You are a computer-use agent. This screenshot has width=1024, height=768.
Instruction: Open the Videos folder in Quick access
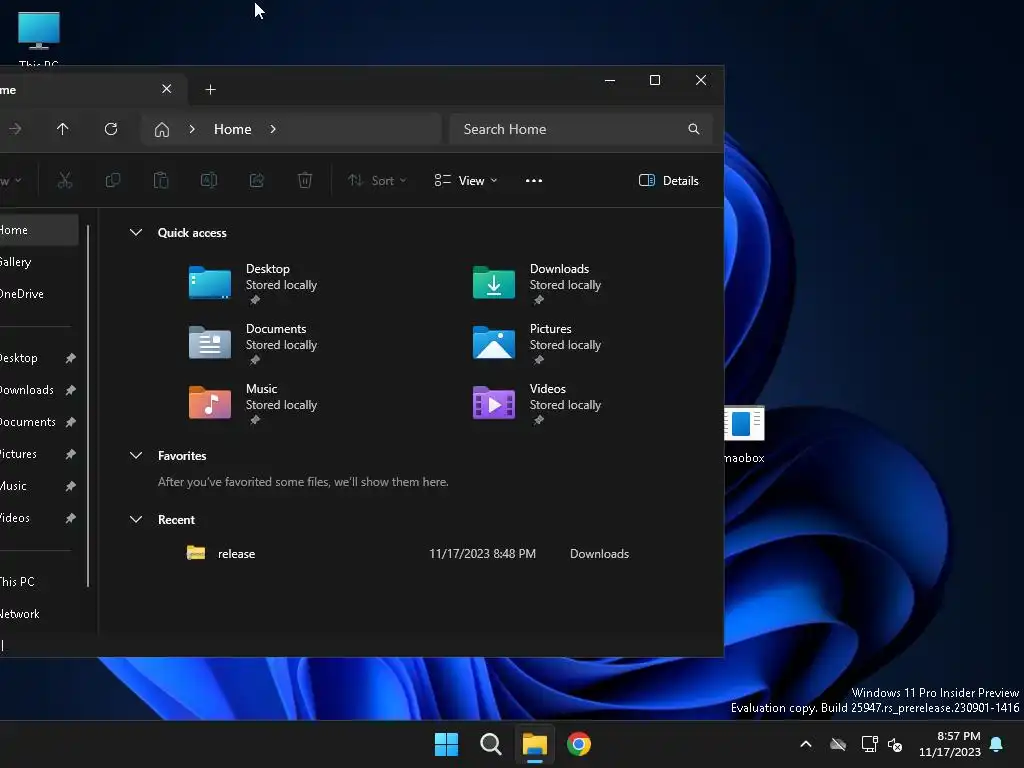pyautogui.click(x=494, y=403)
